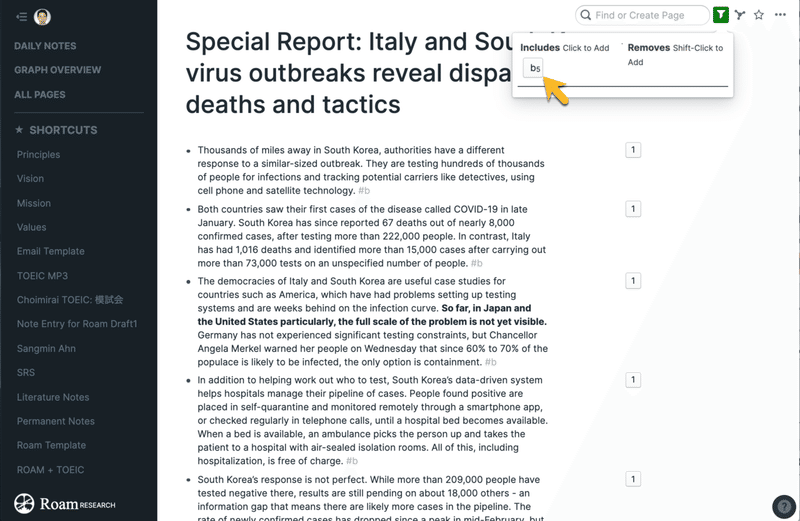Open #b tag after satellite technology
Viewport: 800px width, 521px height.
click(x=364, y=191)
